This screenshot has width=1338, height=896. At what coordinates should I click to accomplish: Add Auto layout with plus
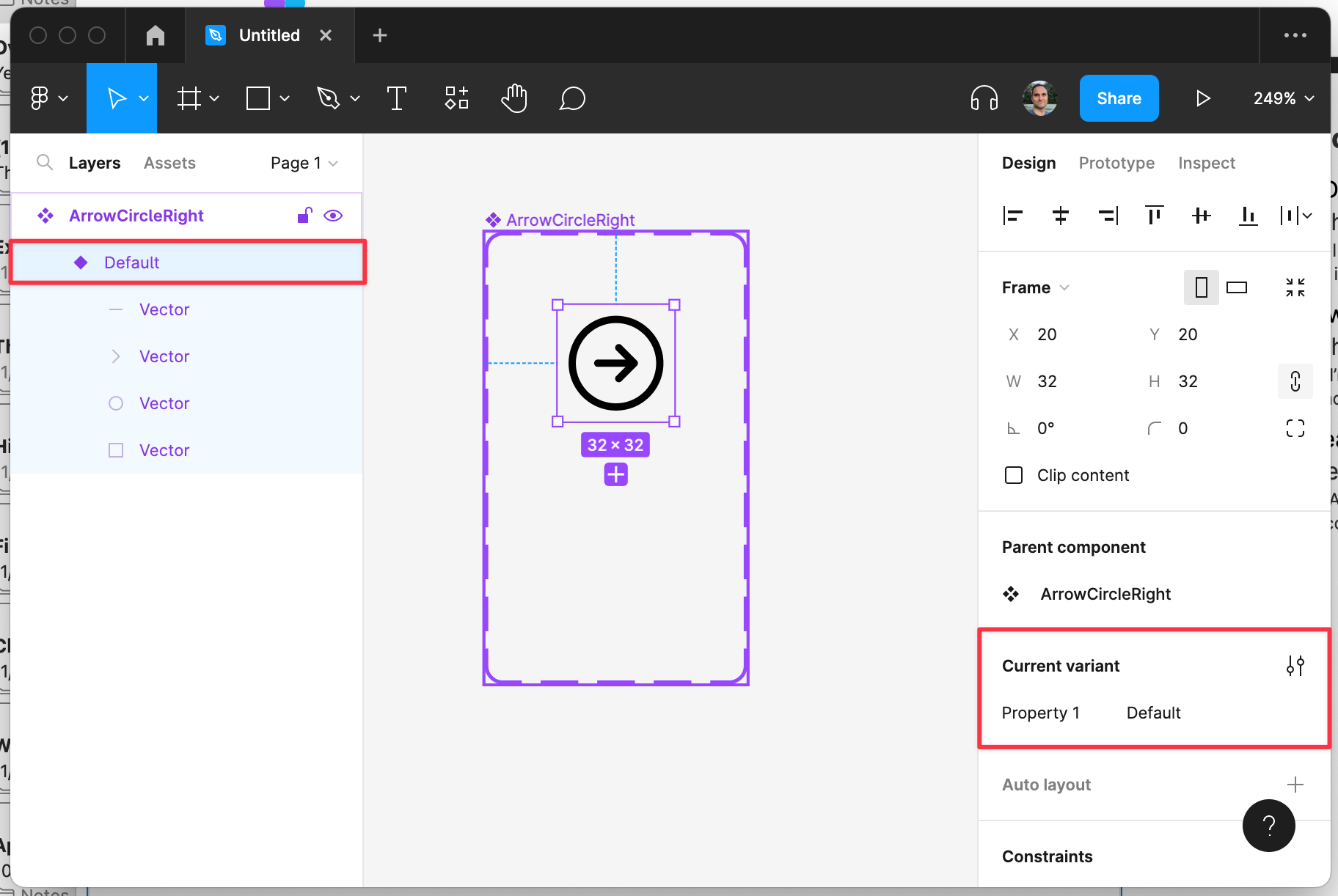[1295, 785]
